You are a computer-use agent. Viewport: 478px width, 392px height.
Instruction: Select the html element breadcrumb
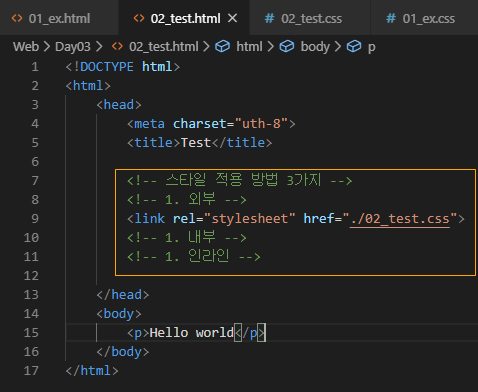[249, 47]
